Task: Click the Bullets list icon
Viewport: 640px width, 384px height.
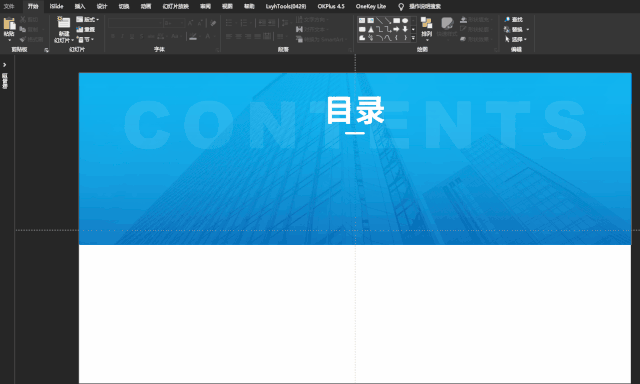Action: (x=229, y=22)
